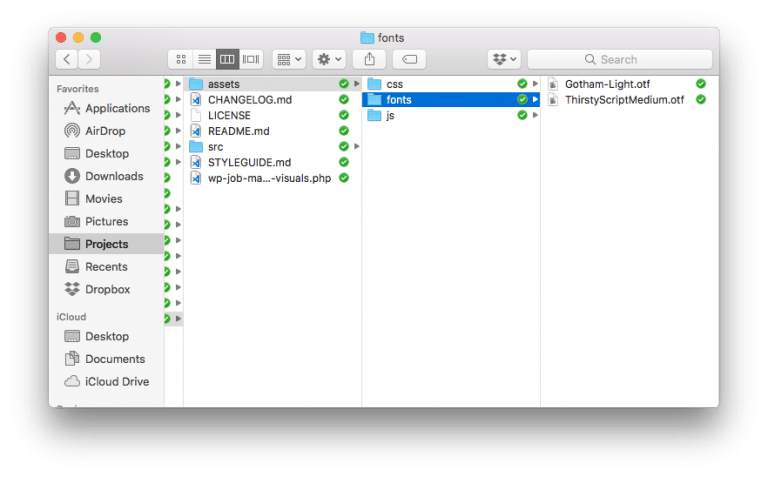Select the README.md file
The height and width of the screenshot is (477, 768).
(238, 131)
